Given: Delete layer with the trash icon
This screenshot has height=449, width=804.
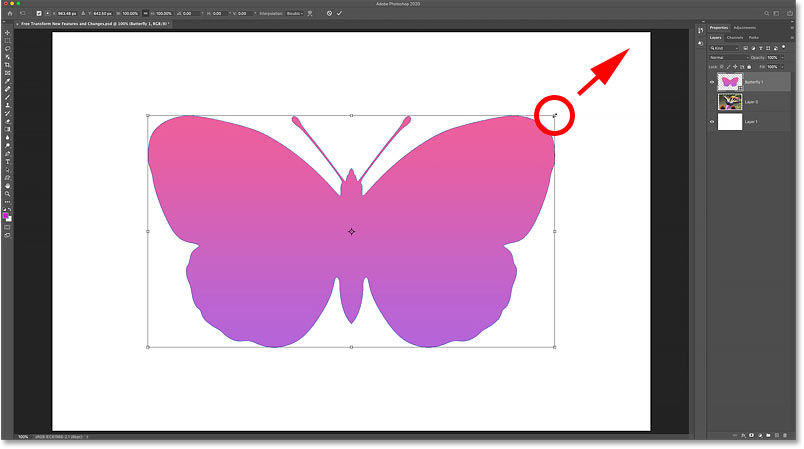Looking at the screenshot, I should (785, 435).
